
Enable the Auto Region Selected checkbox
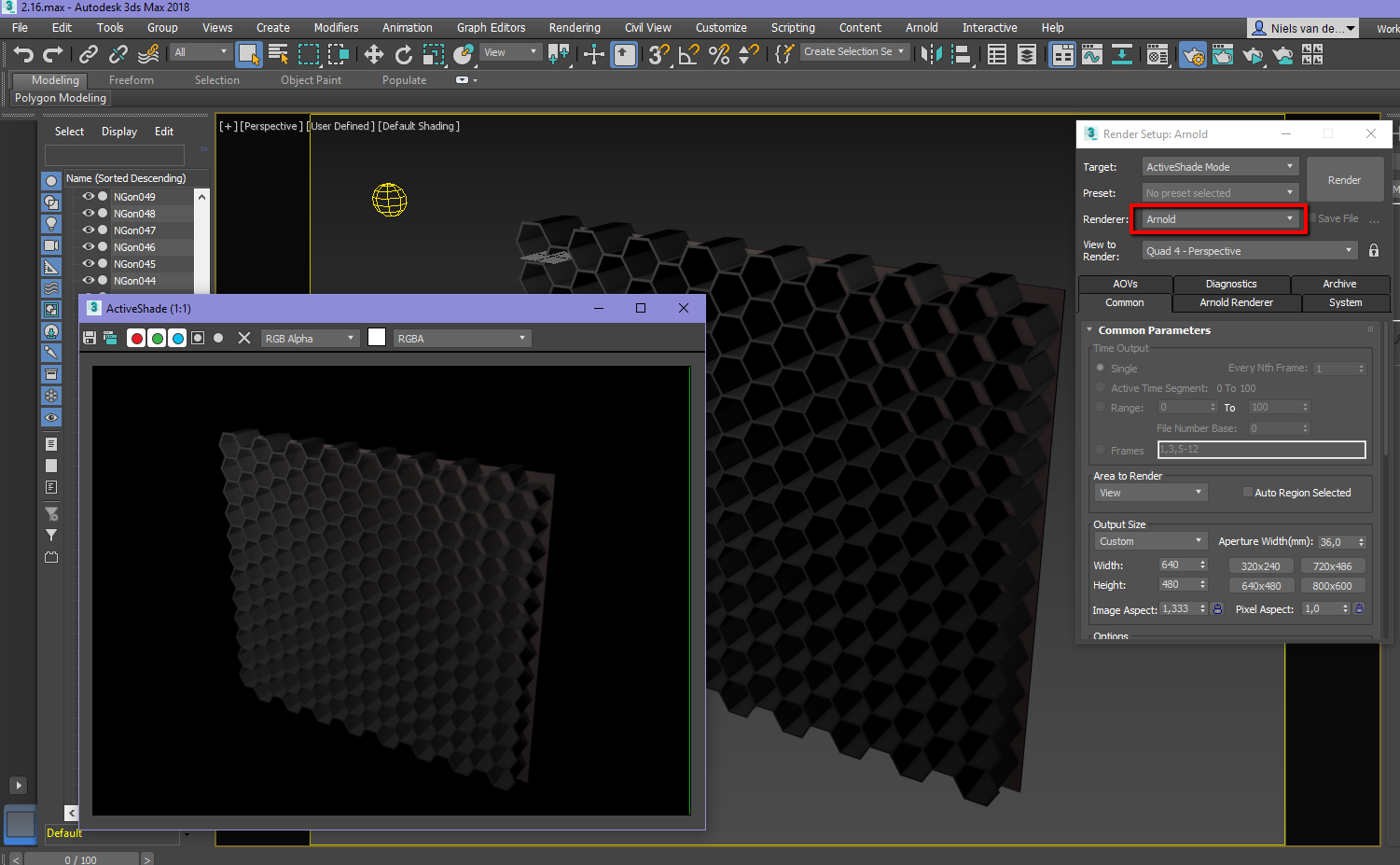pyautogui.click(x=1247, y=493)
